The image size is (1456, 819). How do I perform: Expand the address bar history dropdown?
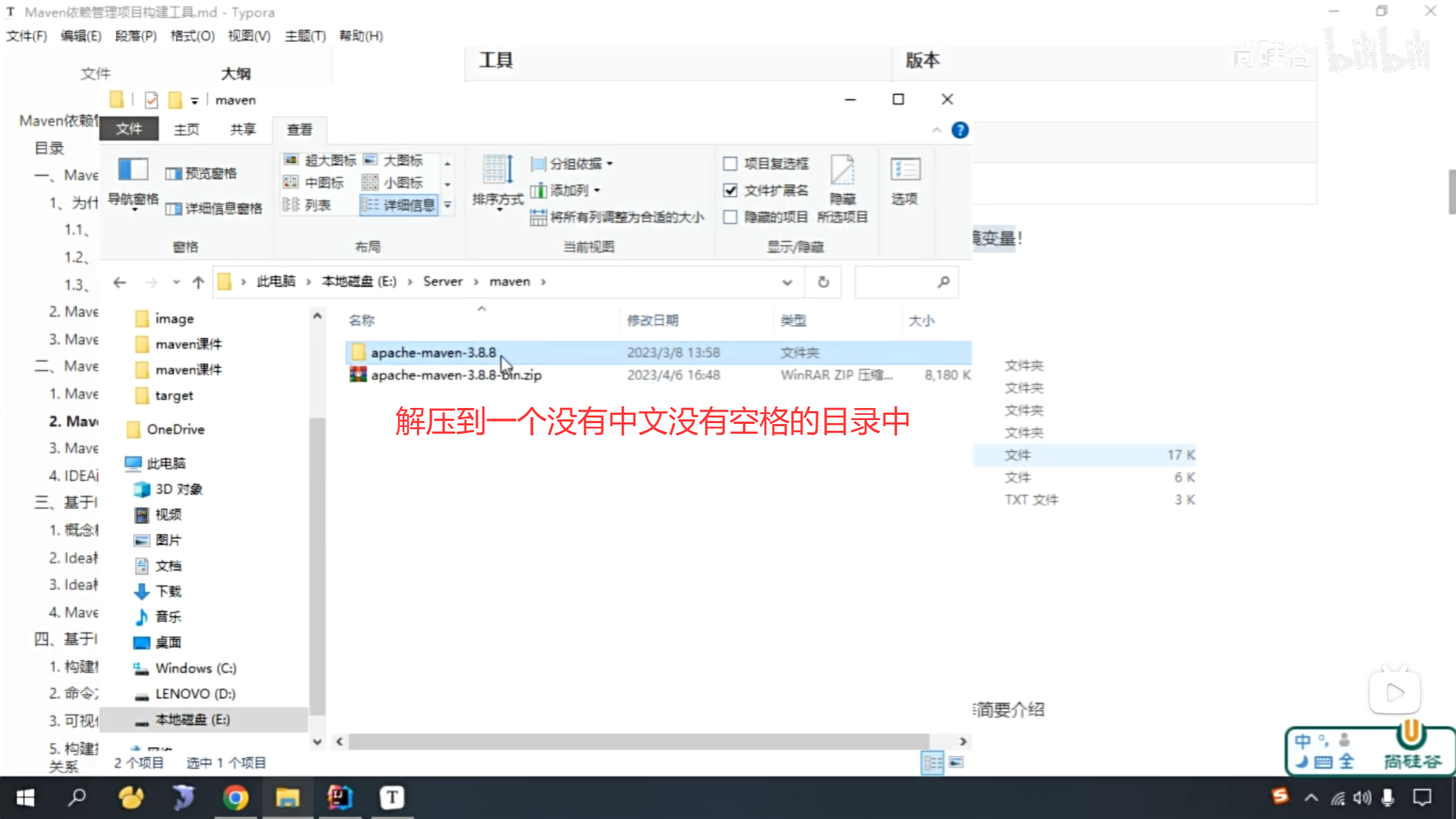click(x=787, y=282)
